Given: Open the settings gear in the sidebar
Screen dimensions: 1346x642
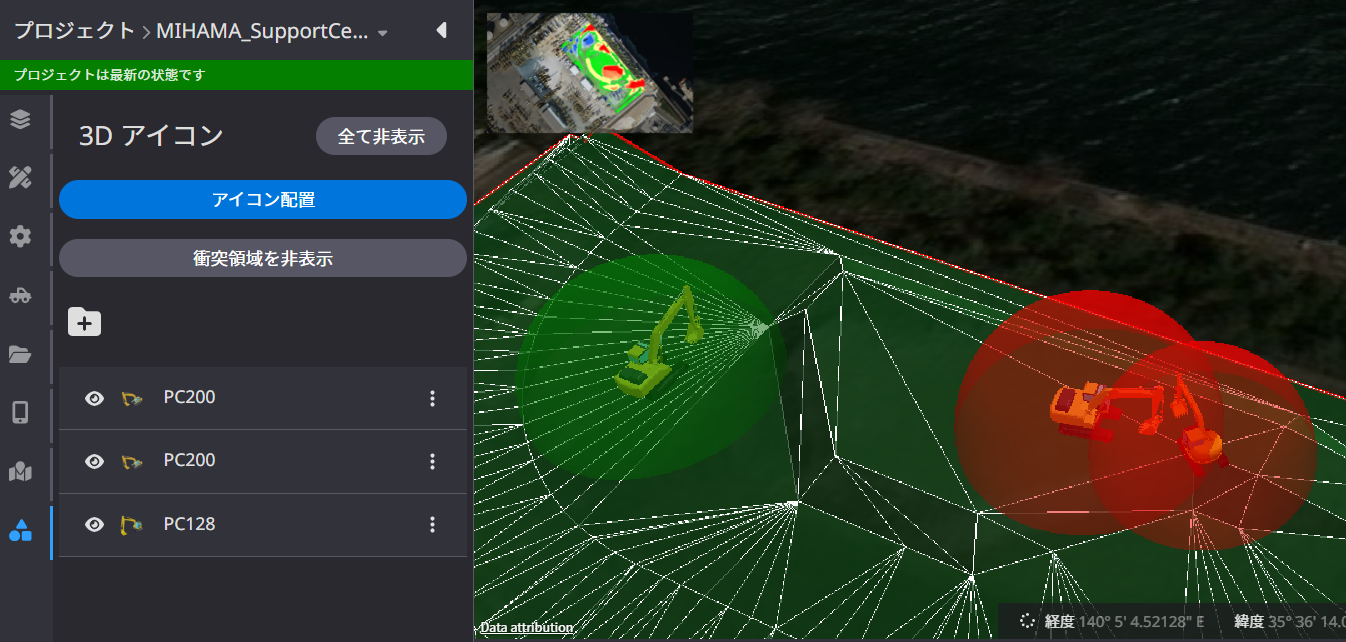Looking at the screenshot, I should (20, 237).
